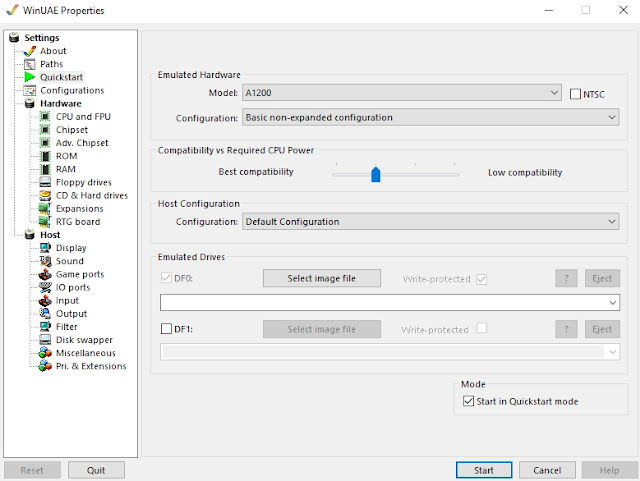Screen dimensions: 640x481
Task: Click the Reset button
Action: pyautogui.click(x=32, y=470)
